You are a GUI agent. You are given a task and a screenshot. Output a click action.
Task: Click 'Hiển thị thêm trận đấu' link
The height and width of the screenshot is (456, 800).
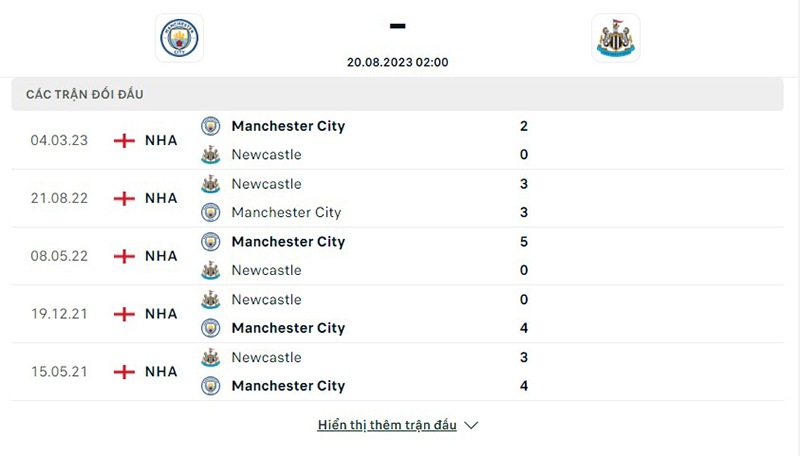point(387,425)
